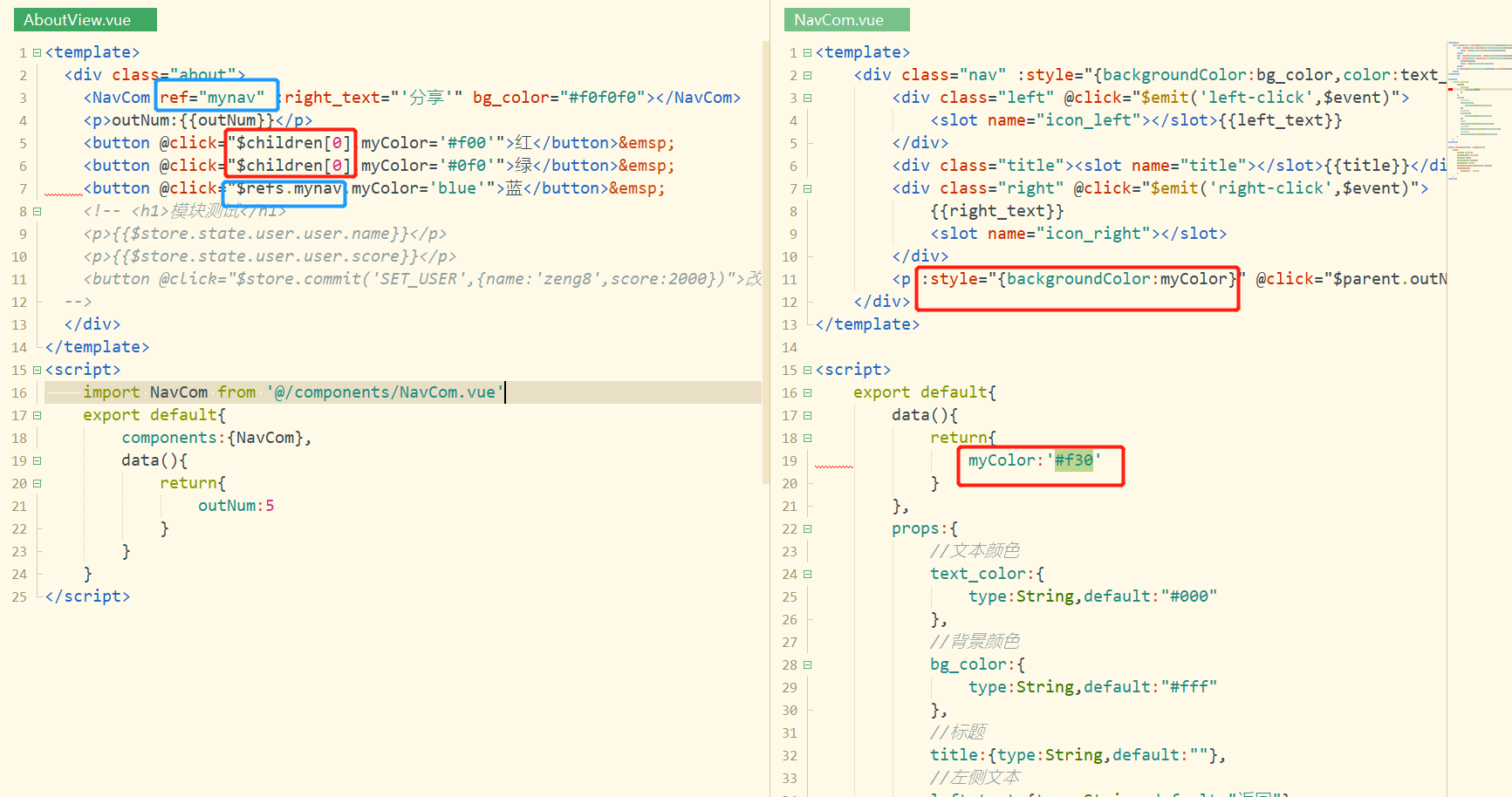Collapse left div fold on NavCom line 3
1512x797 pixels.
(807, 98)
